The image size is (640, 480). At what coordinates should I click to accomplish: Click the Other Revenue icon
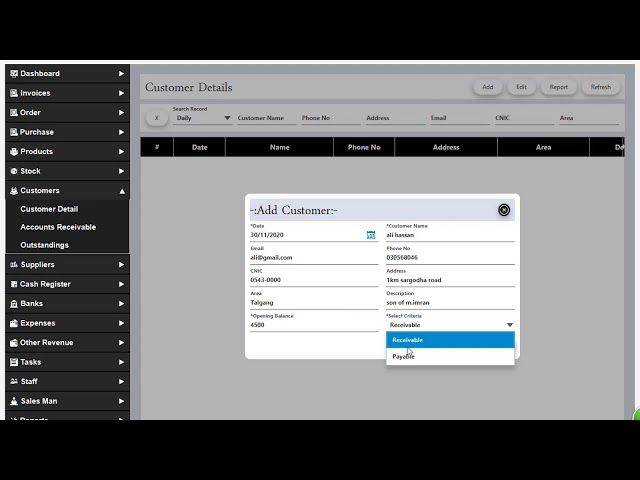(14, 343)
